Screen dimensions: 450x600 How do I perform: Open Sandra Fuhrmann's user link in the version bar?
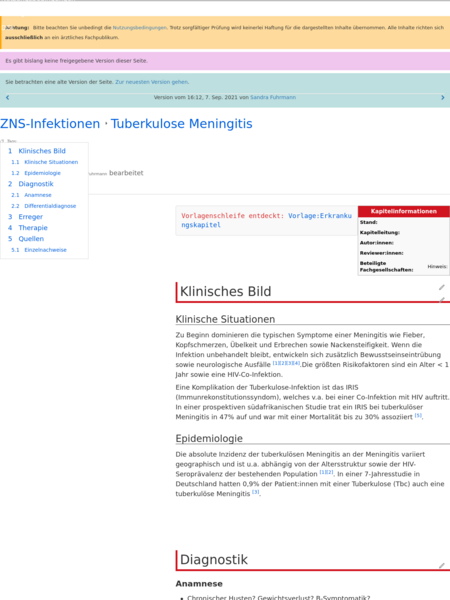[x=273, y=97]
